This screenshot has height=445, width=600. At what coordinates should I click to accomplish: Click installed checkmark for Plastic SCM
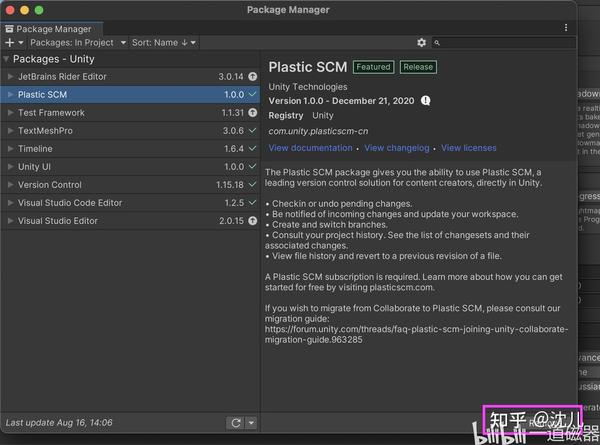point(253,94)
